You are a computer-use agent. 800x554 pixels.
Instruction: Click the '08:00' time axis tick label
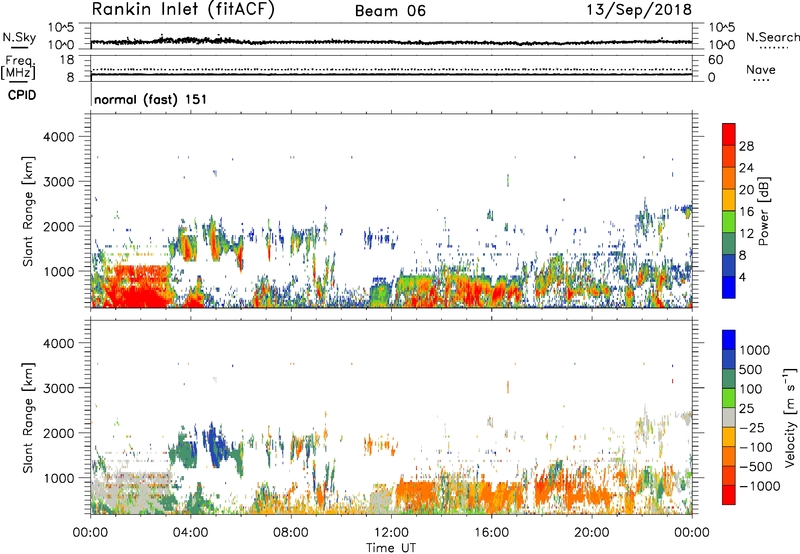click(x=291, y=533)
